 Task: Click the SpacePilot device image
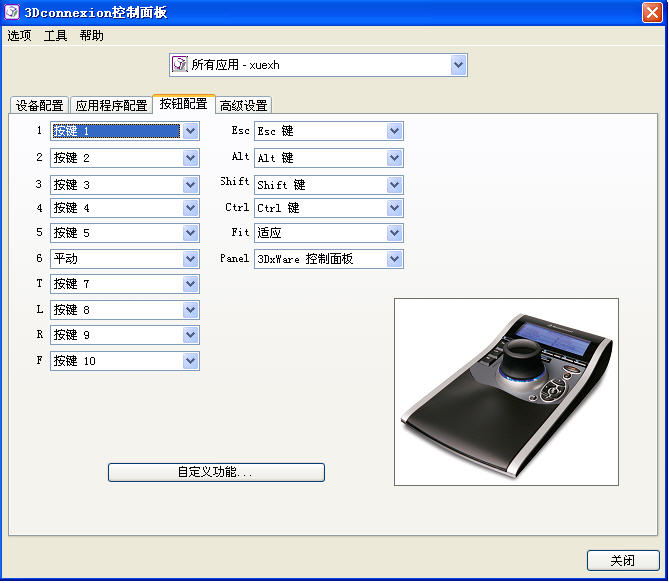[x=506, y=392]
